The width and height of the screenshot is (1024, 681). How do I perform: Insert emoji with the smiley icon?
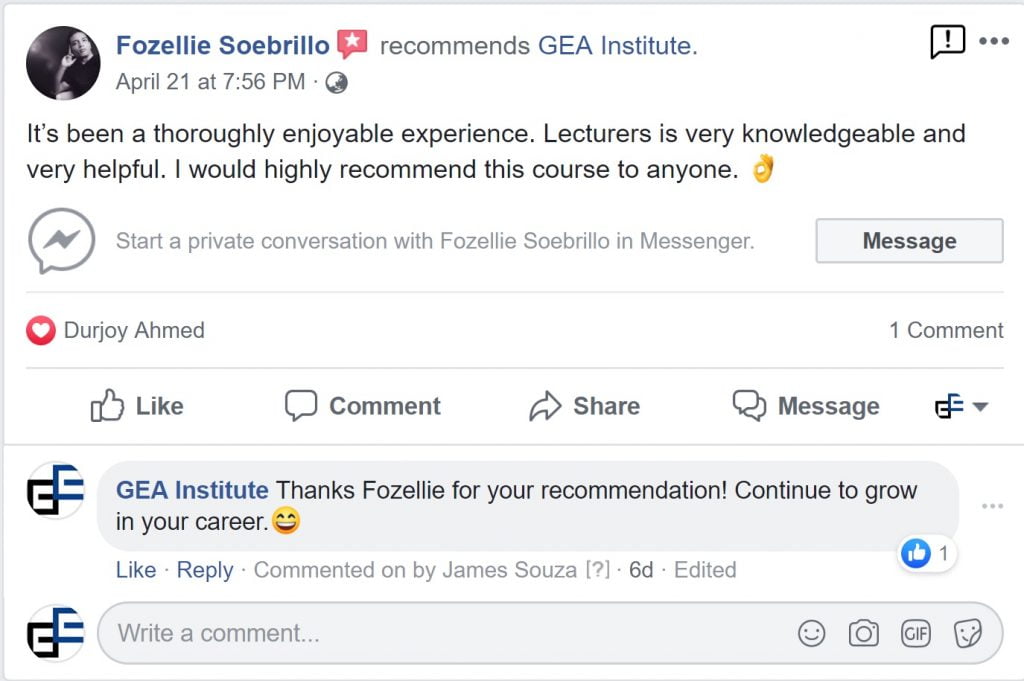tap(812, 633)
